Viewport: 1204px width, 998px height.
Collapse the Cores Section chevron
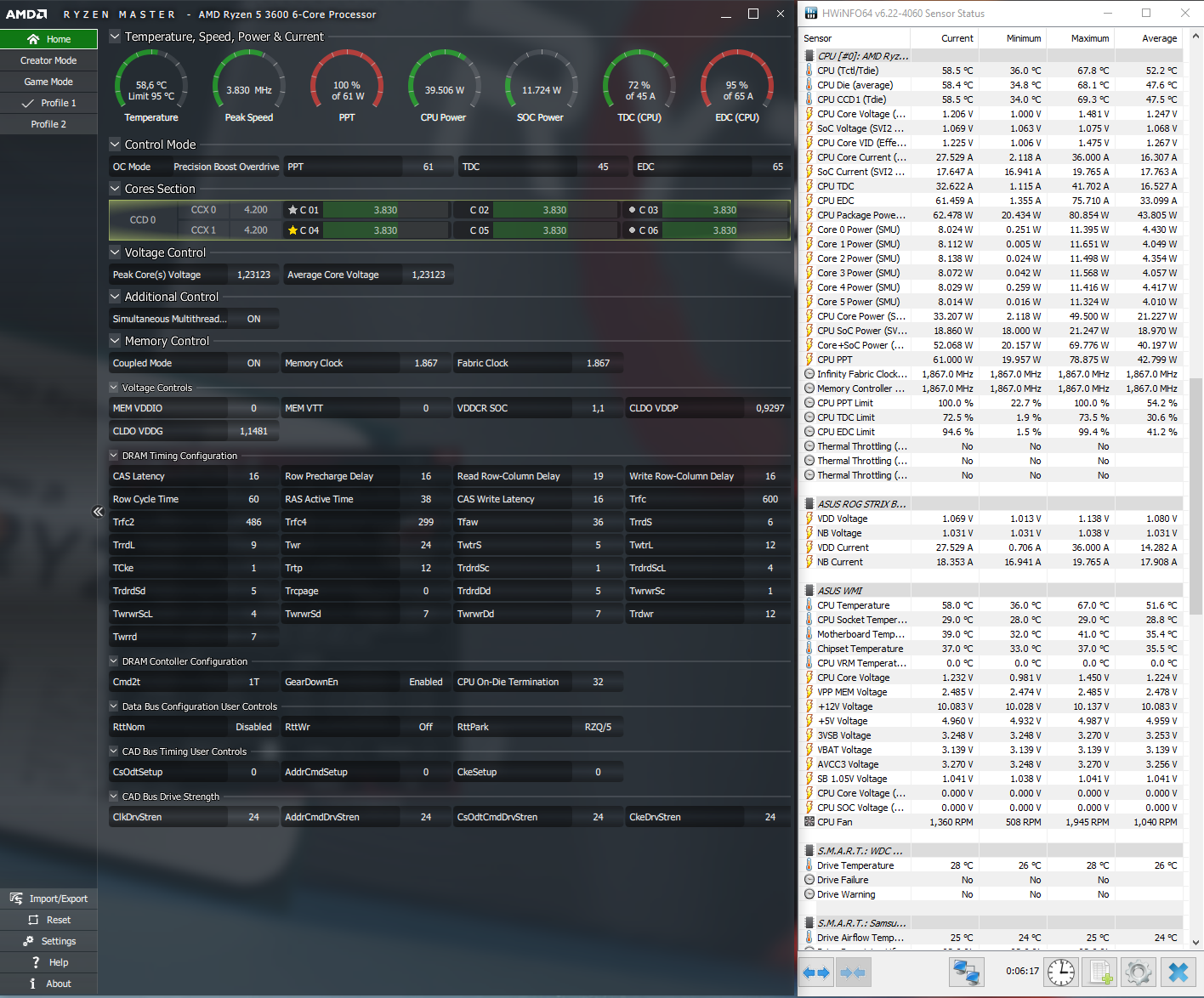(x=115, y=189)
